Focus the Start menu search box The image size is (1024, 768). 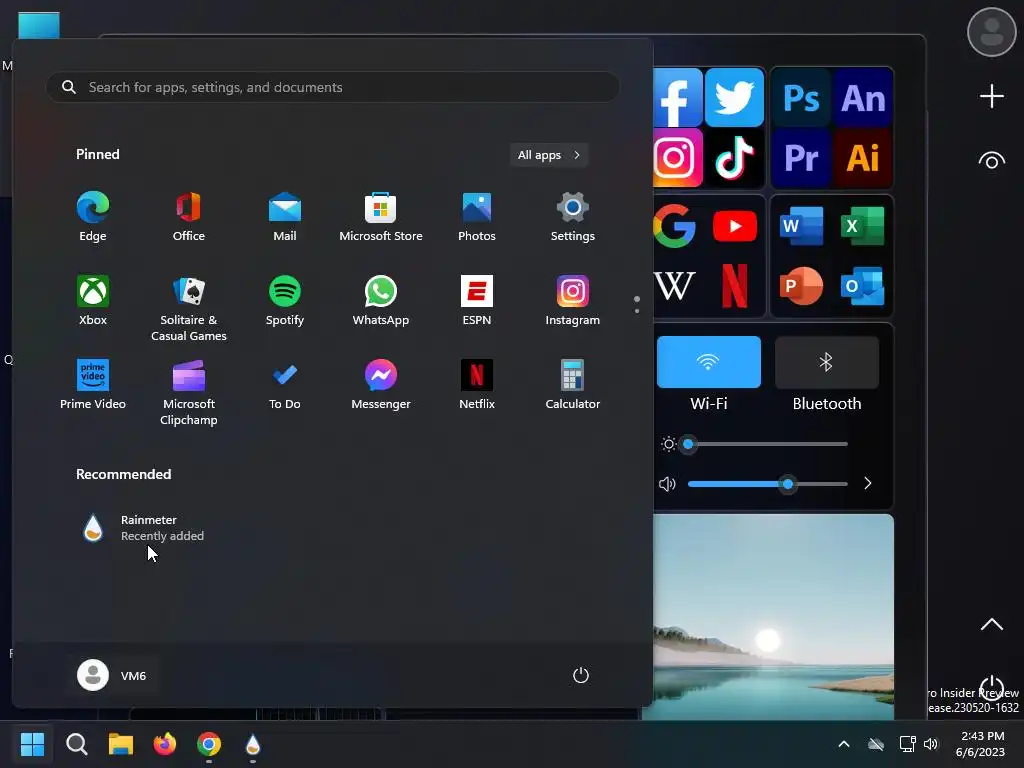pyautogui.click(x=332, y=87)
